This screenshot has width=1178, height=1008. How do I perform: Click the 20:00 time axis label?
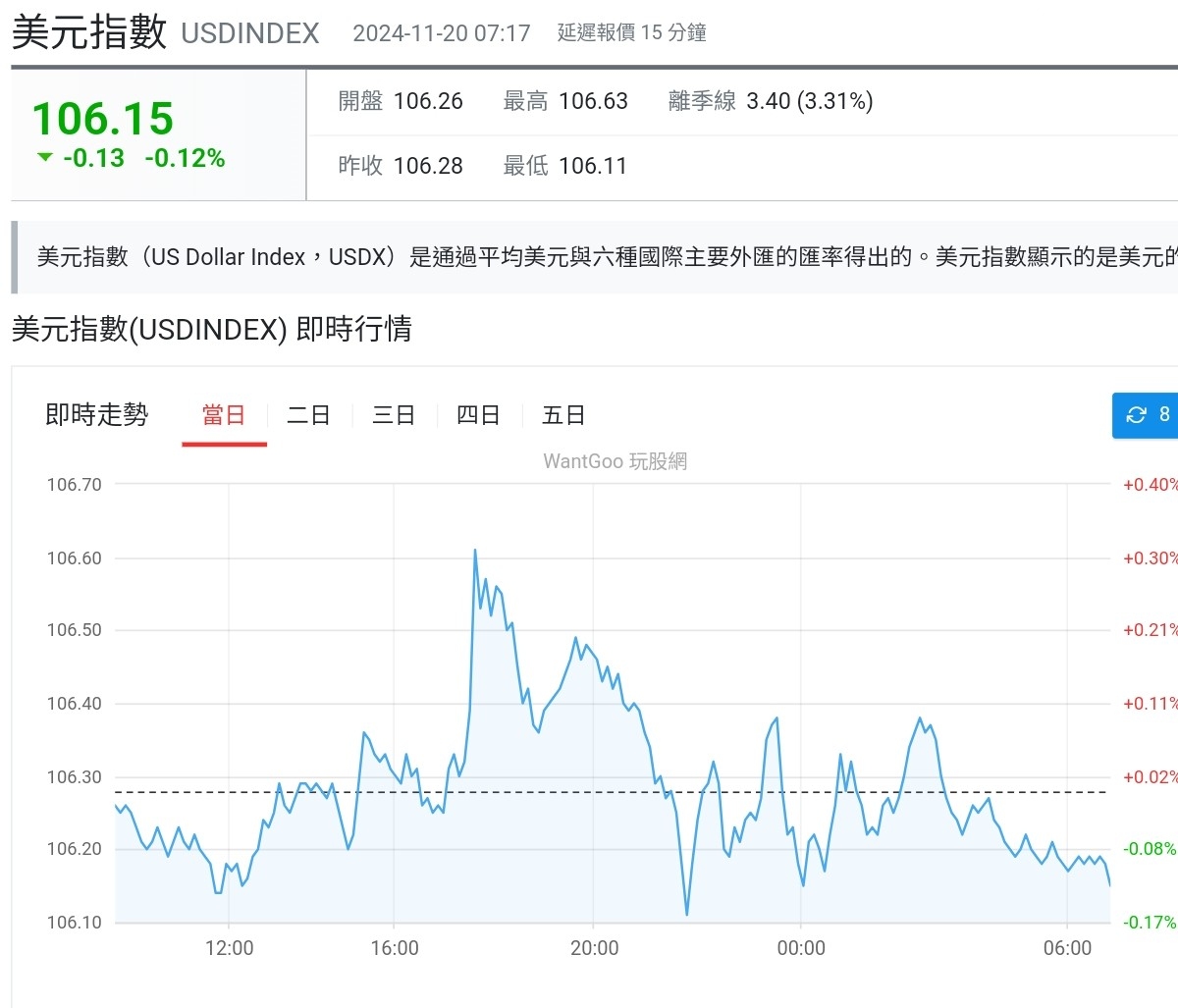(595, 948)
